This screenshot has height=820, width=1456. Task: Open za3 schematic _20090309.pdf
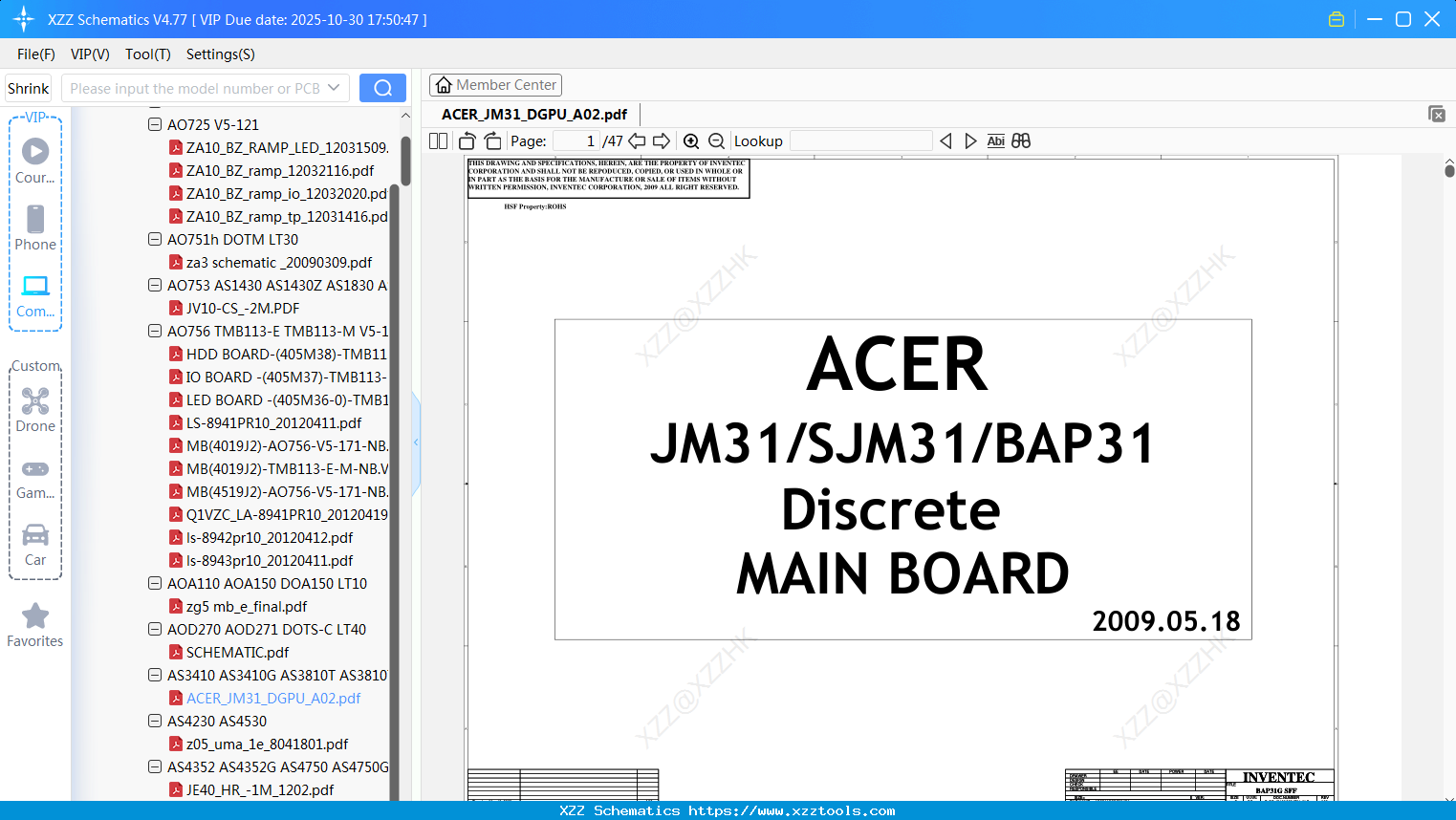(279, 262)
